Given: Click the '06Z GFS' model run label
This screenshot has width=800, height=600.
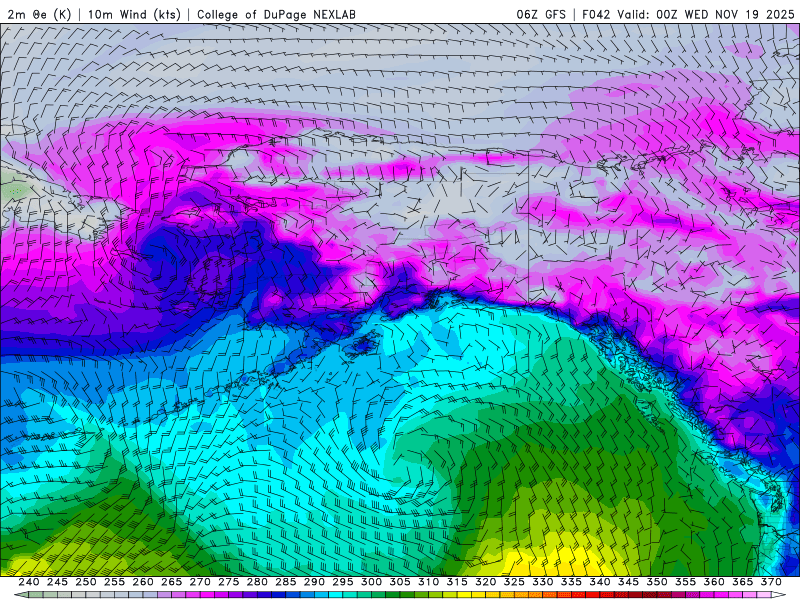Looking at the screenshot, I should pyautogui.click(x=541, y=14).
